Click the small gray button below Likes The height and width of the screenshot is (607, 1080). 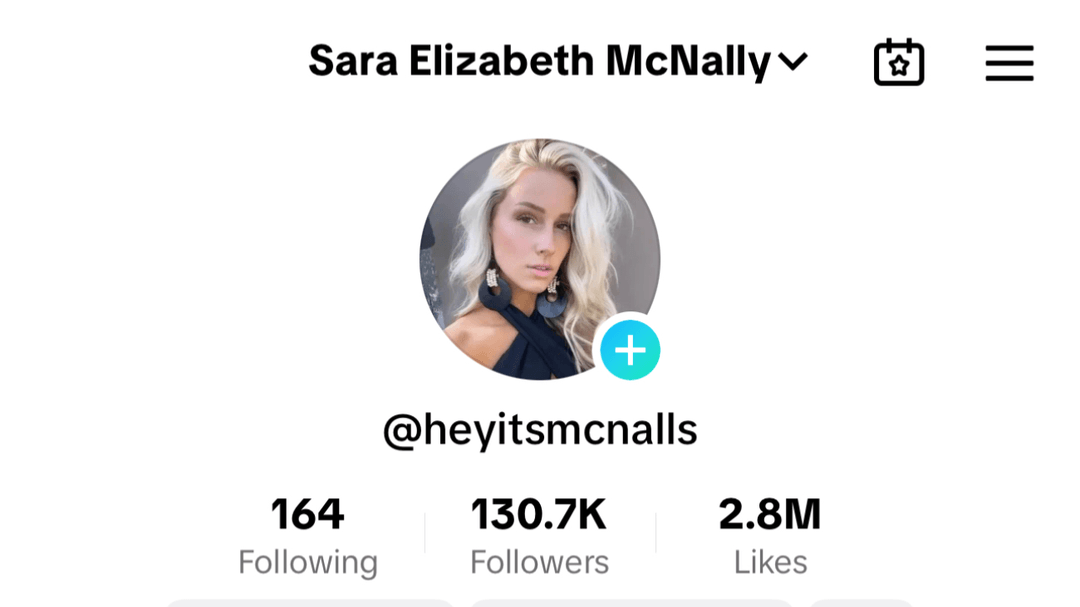click(x=862, y=604)
